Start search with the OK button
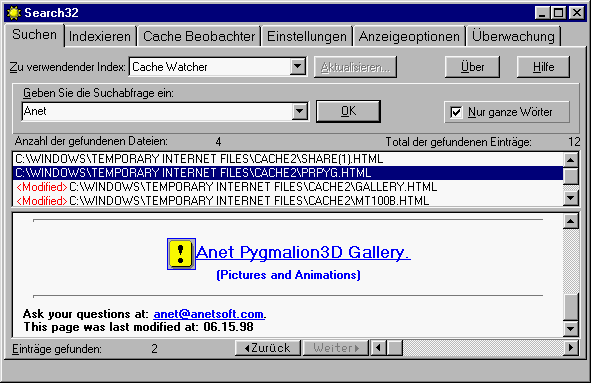591x383 pixels. point(348,111)
